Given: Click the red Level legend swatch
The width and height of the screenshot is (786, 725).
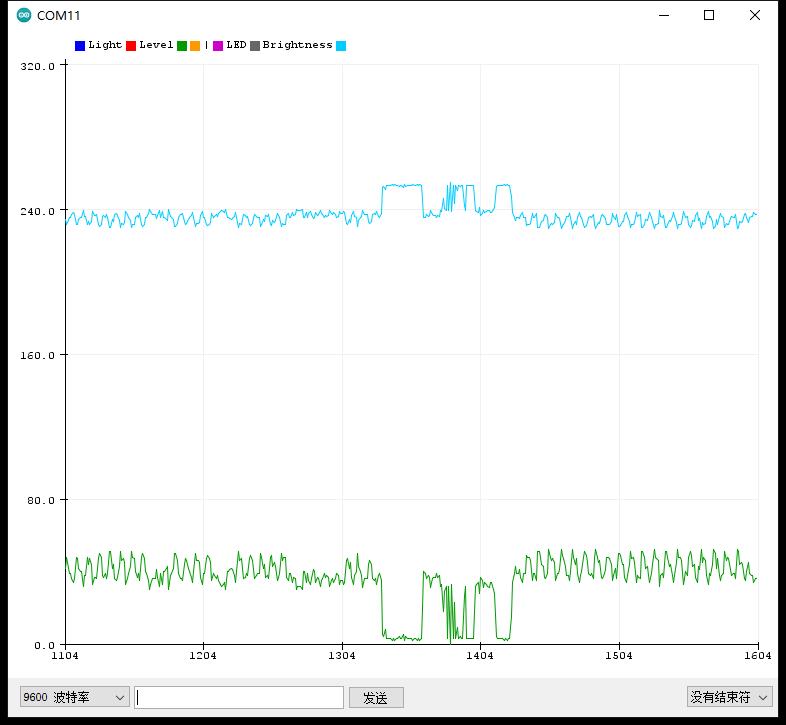Looking at the screenshot, I should (131, 46).
